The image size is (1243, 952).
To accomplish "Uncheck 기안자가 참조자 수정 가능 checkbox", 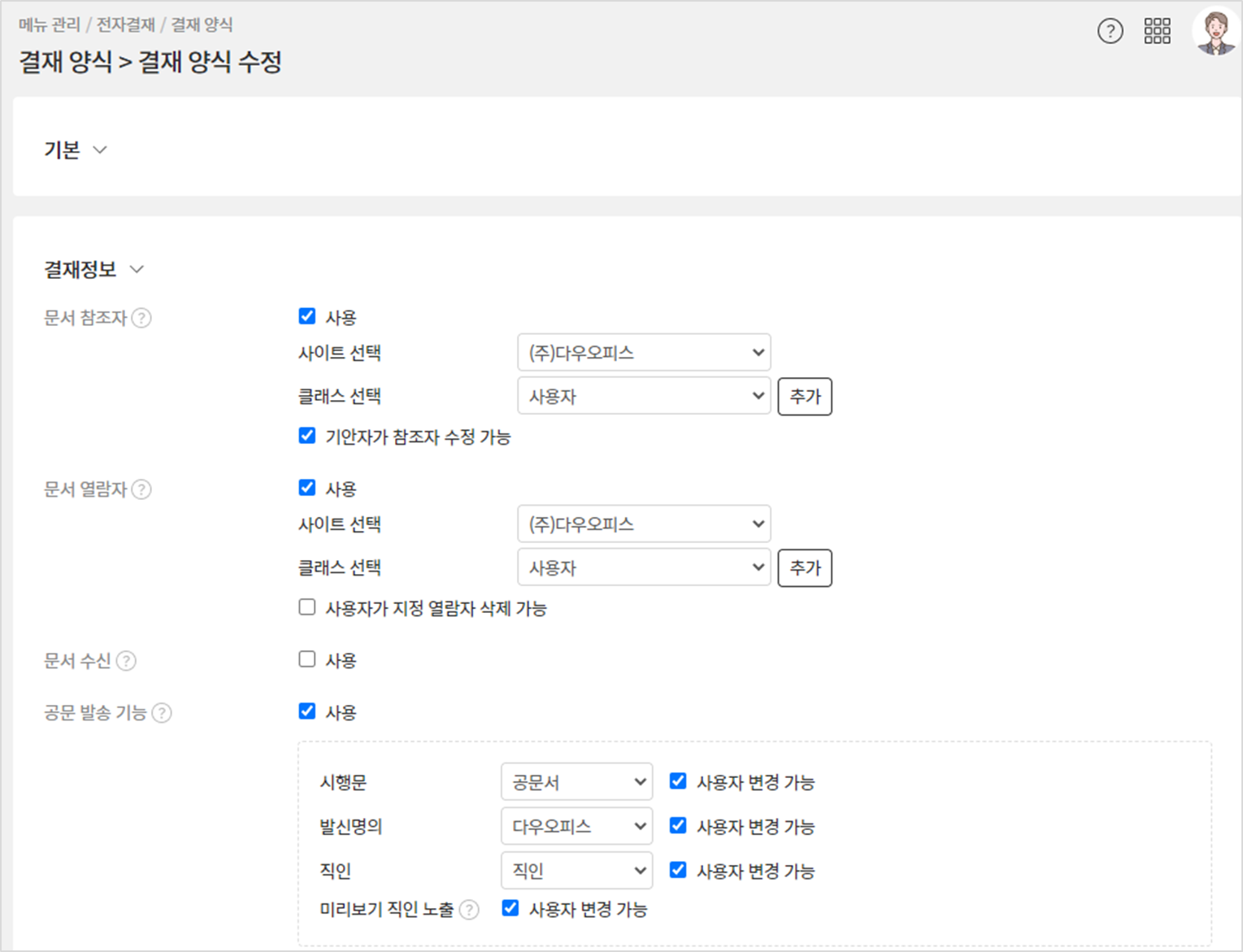I will [307, 436].
